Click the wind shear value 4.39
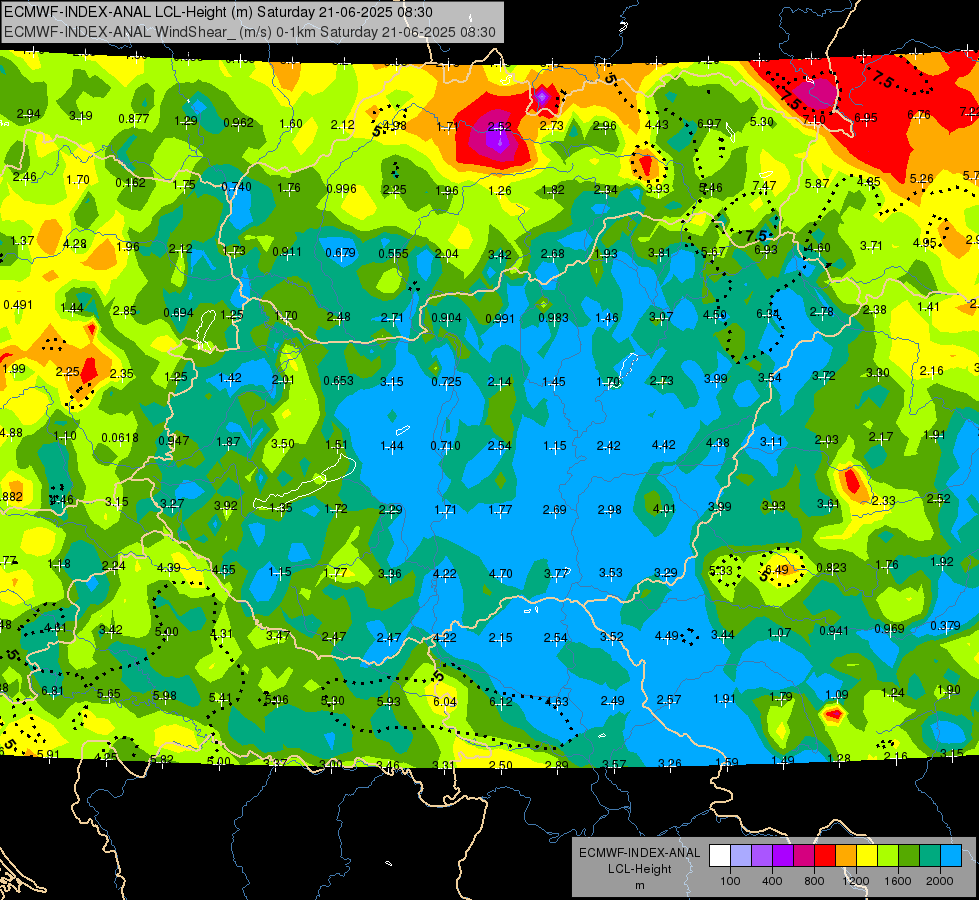This screenshot has width=979, height=900. point(169,568)
